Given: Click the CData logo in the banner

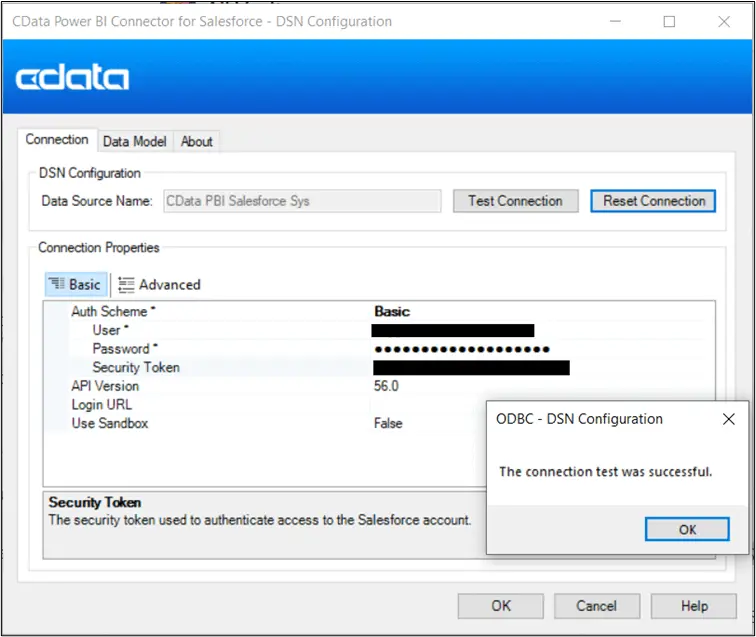Looking at the screenshot, I should (x=72, y=78).
